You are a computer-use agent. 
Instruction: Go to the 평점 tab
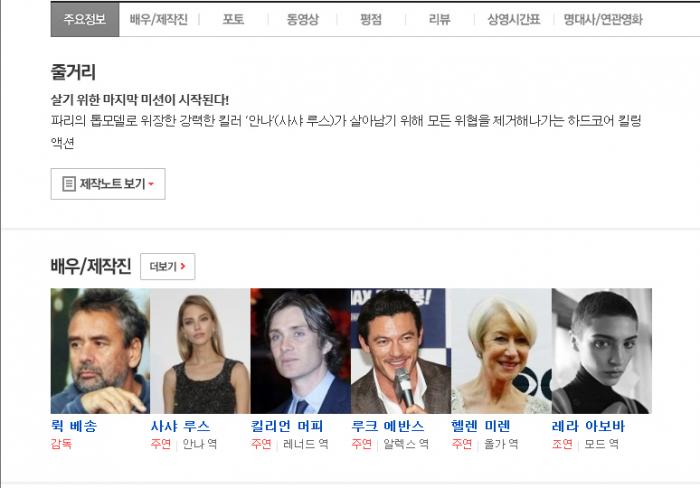(371, 19)
